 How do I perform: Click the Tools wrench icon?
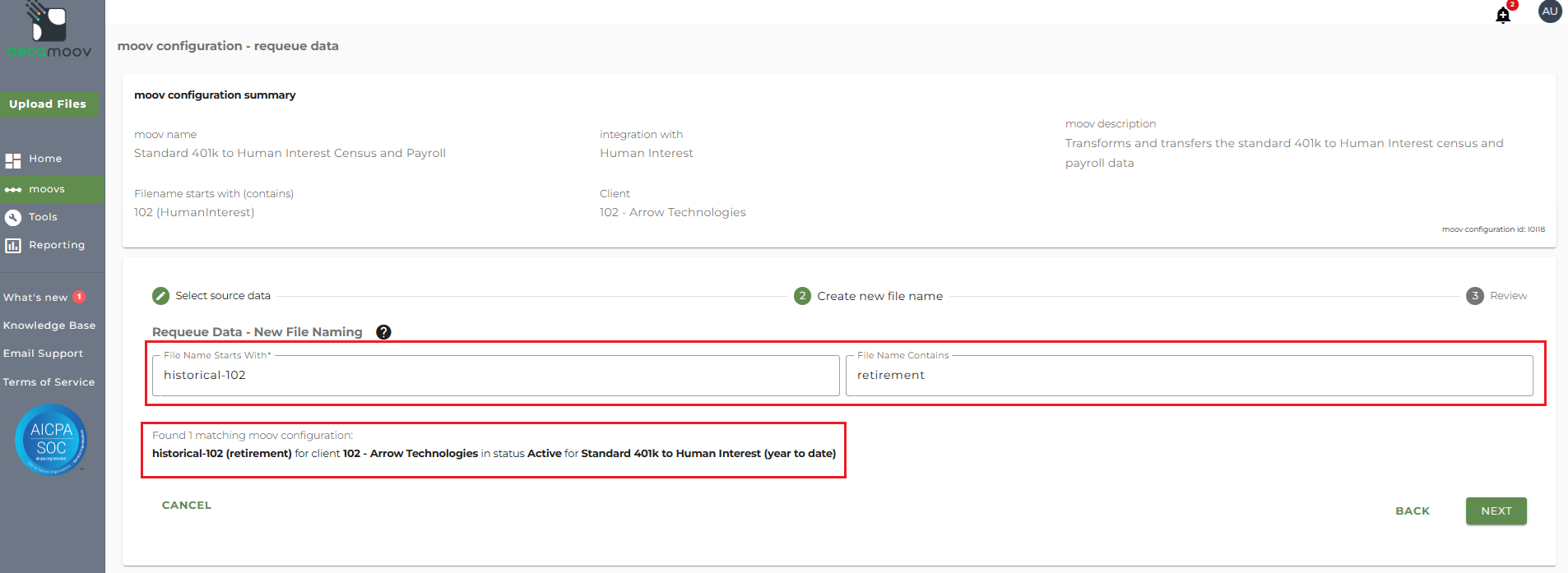pos(13,218)
